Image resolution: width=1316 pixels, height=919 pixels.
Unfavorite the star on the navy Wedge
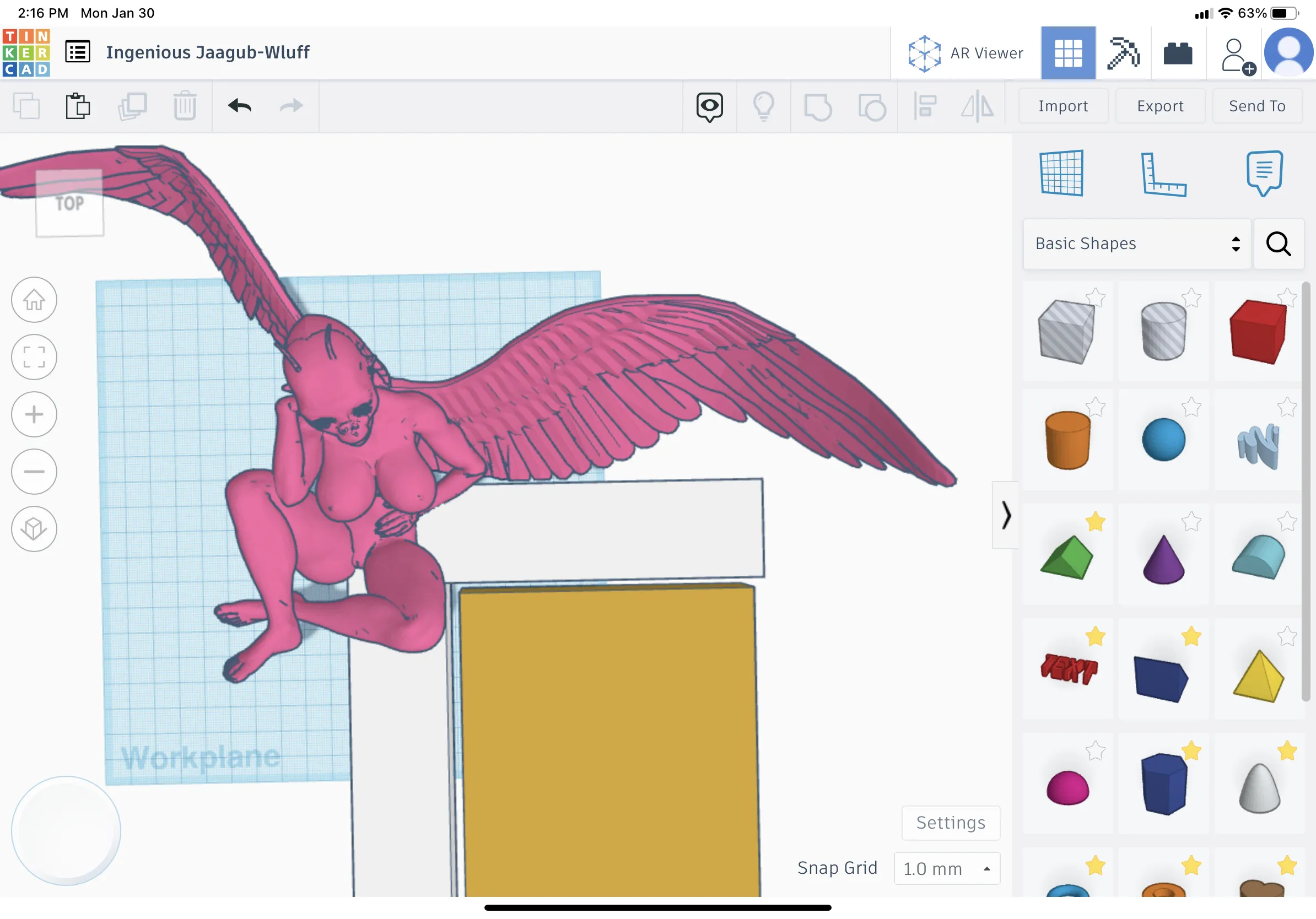(1191, 636)
